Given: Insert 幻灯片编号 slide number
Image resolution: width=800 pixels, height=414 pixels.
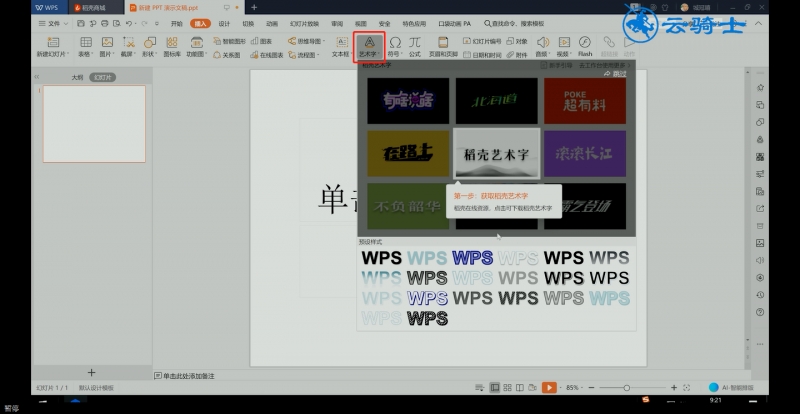Looking at the screenshot, I should tap(482, 41).
